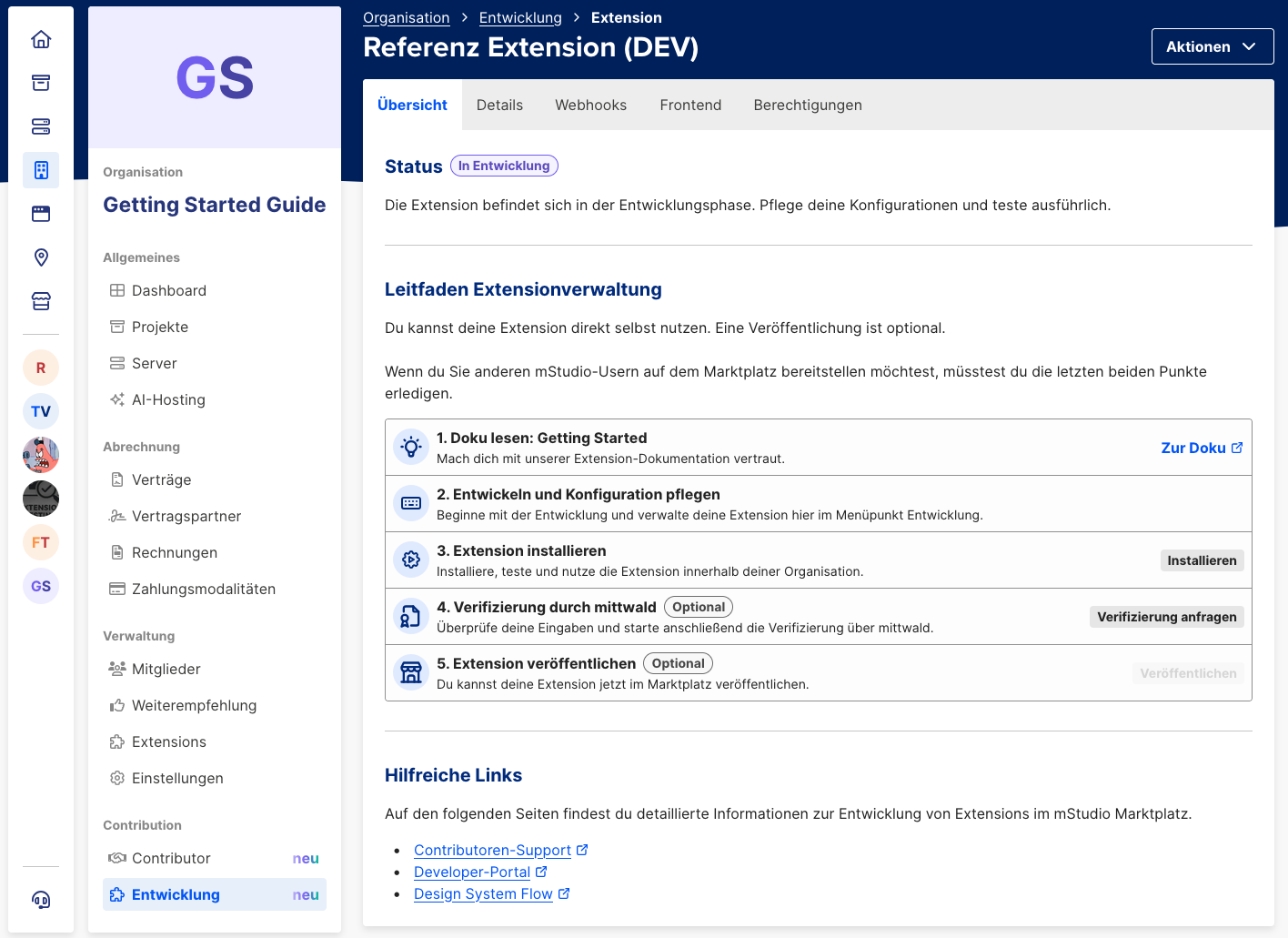Click the grid icon next to Dashboard

[116, 290]
